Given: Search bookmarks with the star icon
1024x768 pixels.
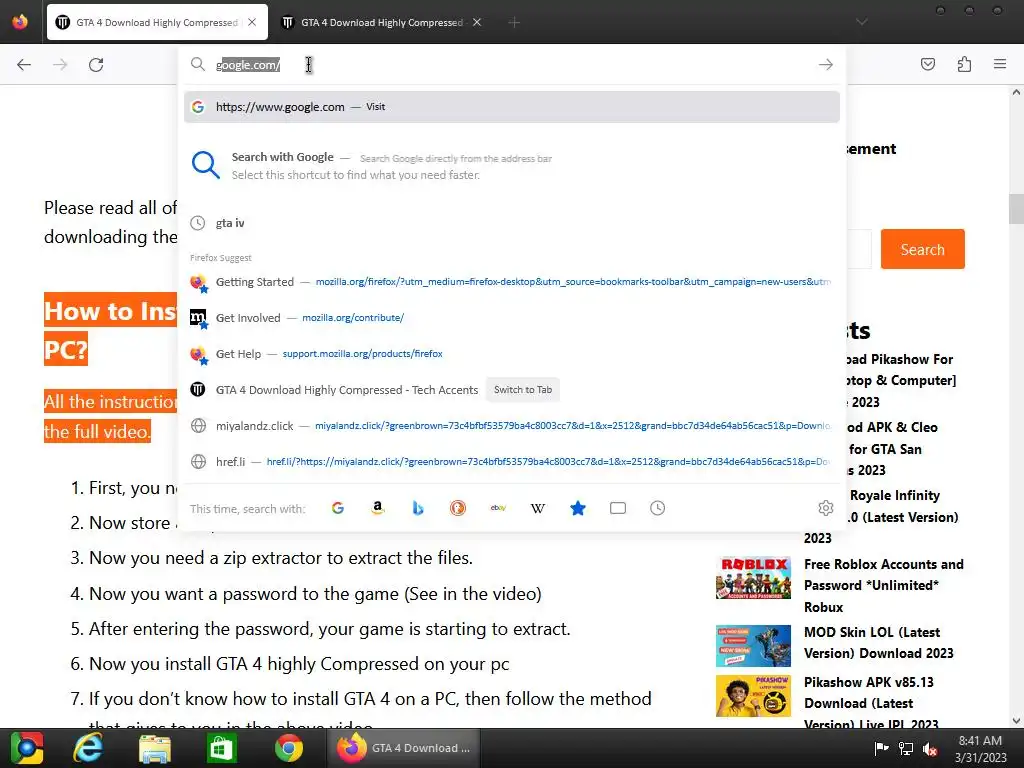Looking at the screenshot, I should (578, 508).
